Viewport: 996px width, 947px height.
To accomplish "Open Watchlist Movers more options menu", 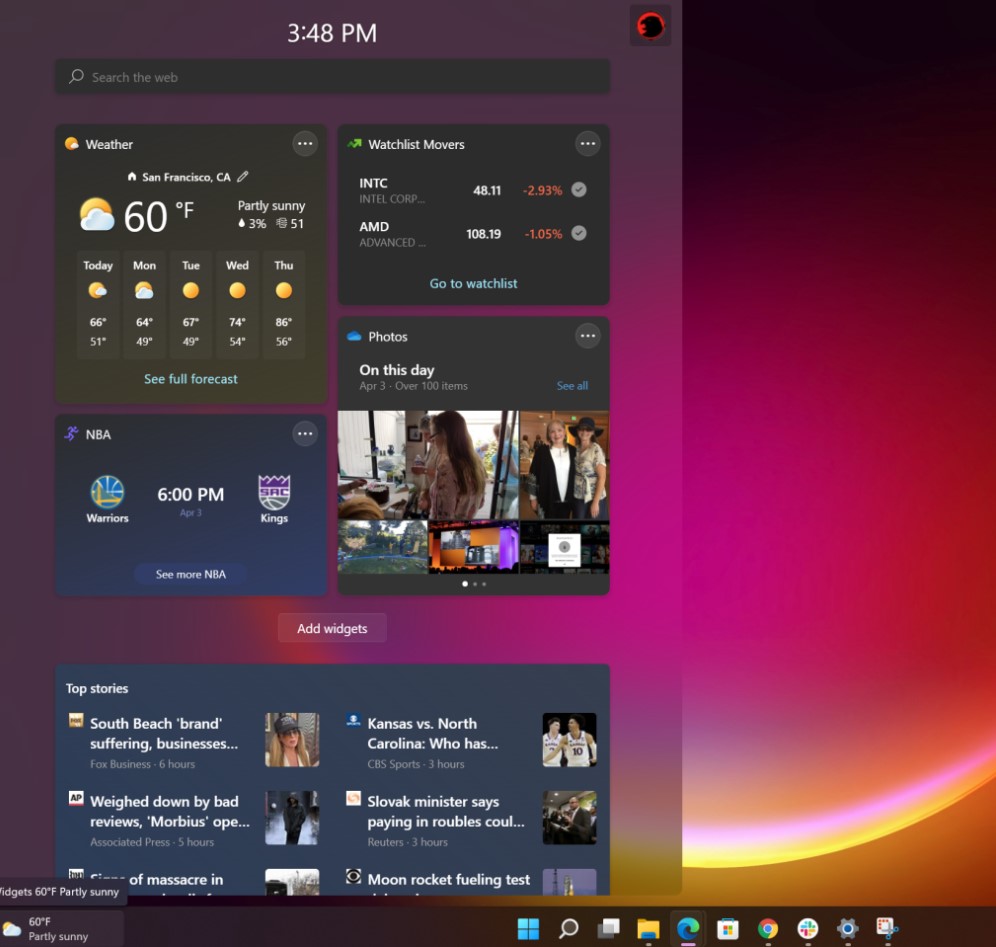I will [x=588, y=144].
